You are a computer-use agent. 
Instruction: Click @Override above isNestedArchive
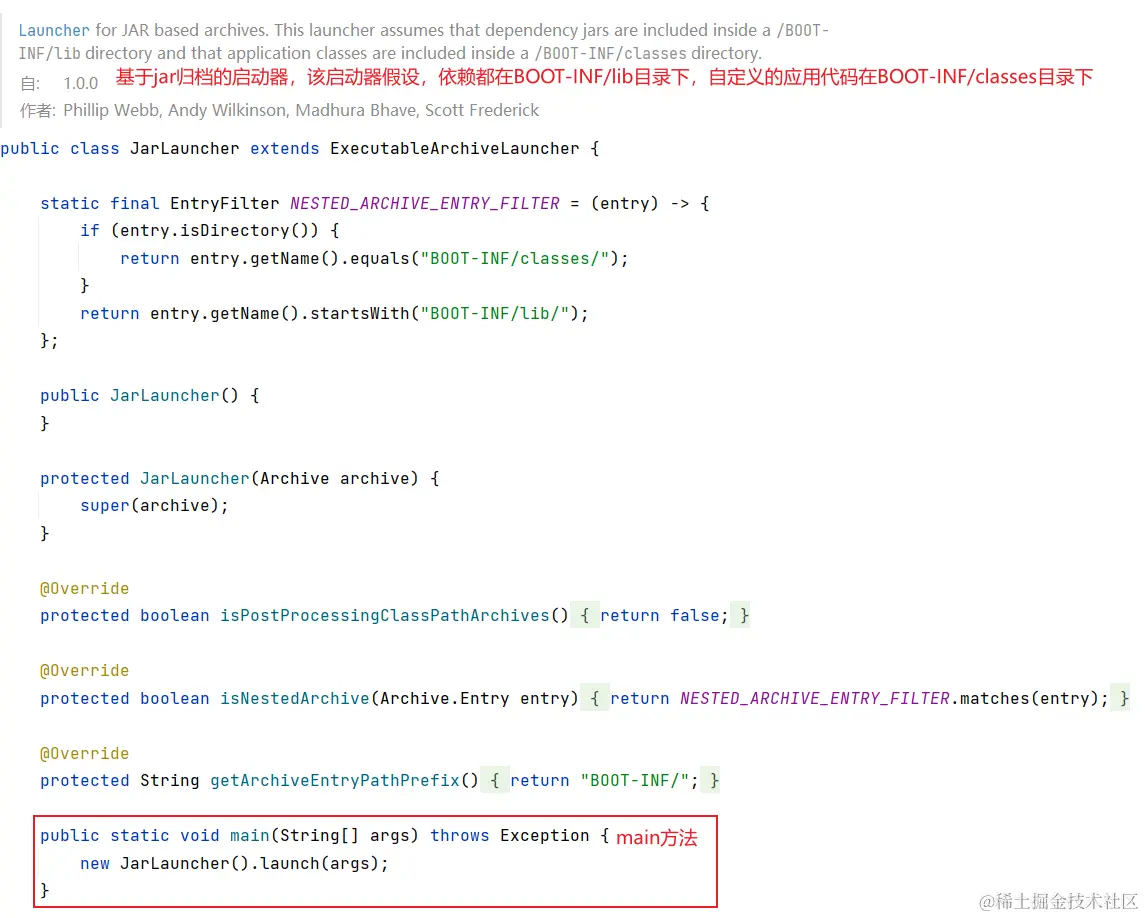[85, 670]
